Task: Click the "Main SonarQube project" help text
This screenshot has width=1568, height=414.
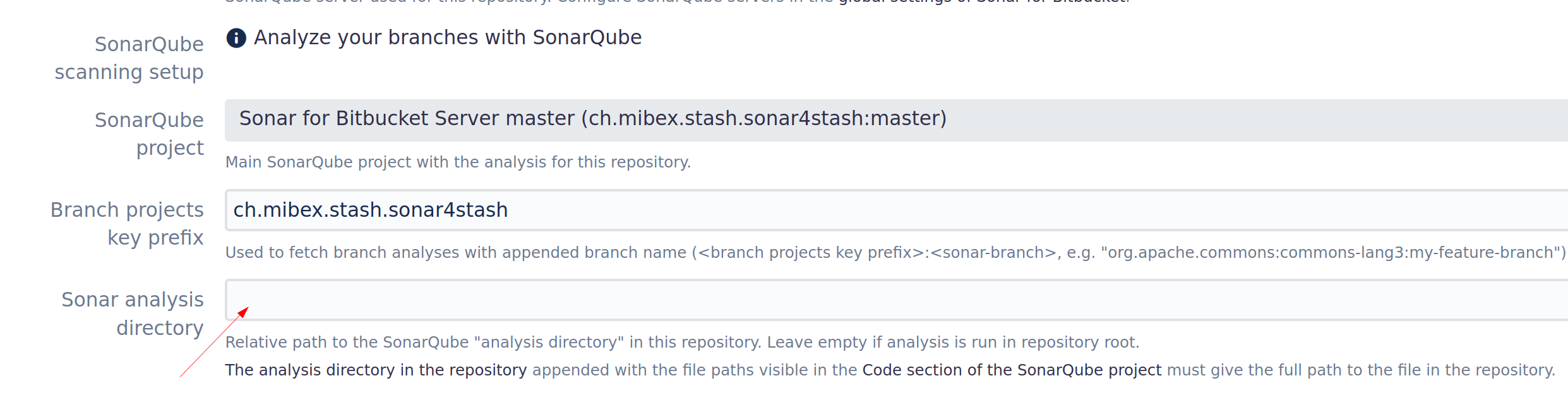Action: coord(458,162)
